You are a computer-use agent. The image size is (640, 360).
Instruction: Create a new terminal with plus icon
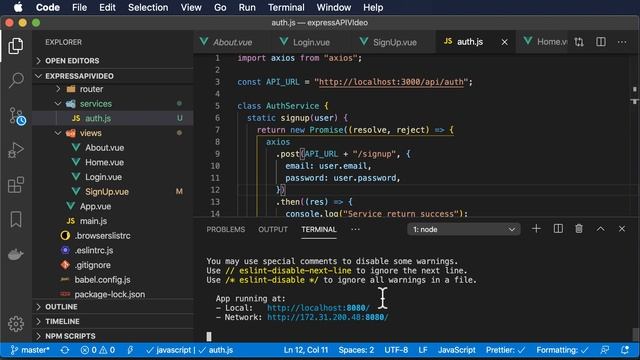(x=536, y=229)
